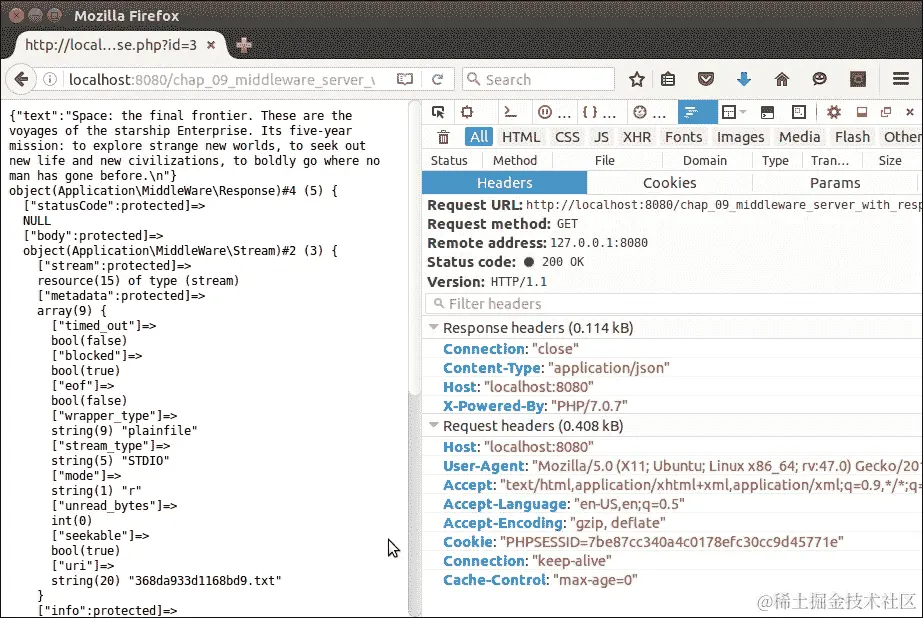Open the frame selection dropdown

(733, 112)
